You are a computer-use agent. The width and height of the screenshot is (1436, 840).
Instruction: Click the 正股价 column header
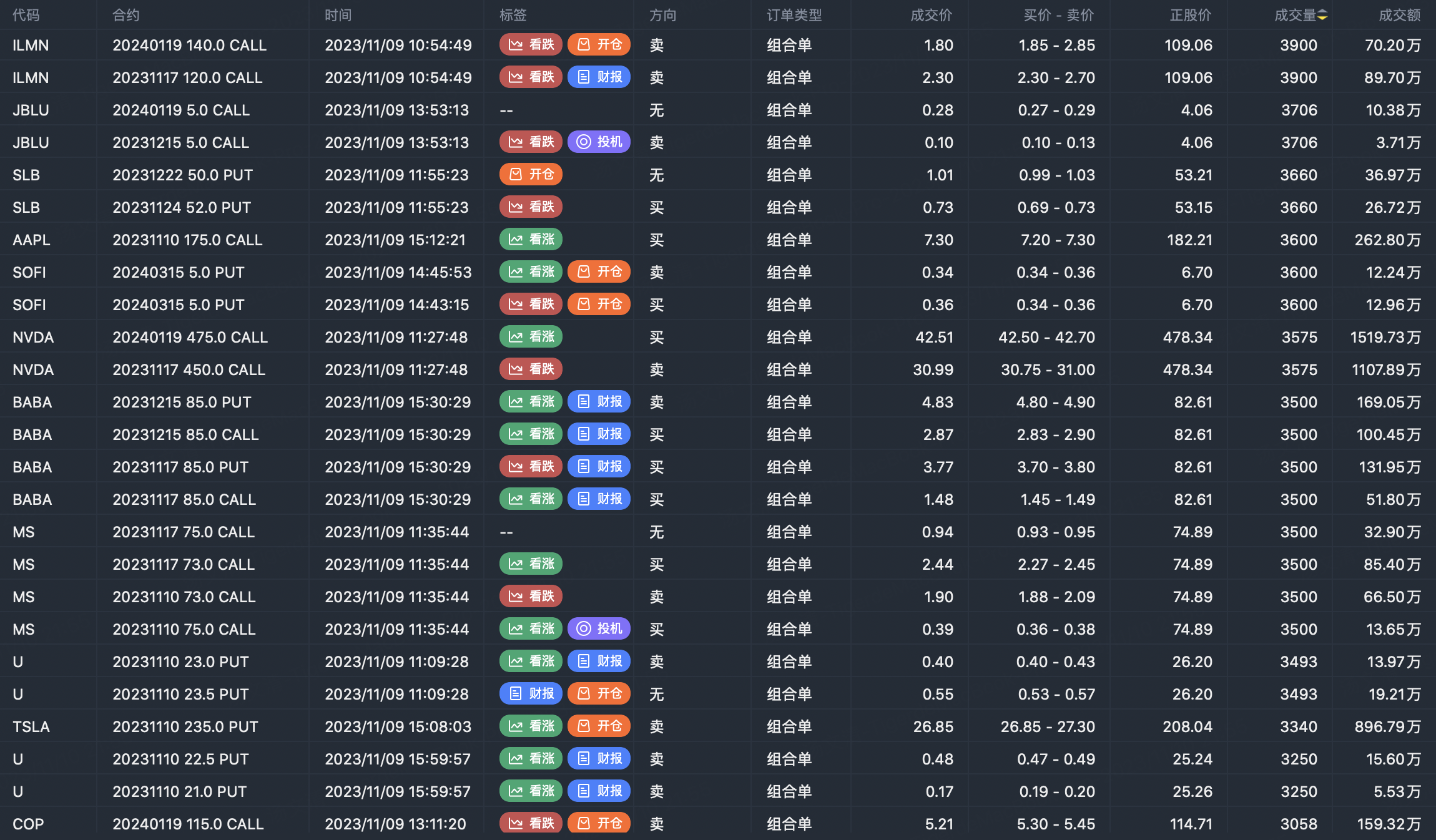click(x=1191, y=15)
